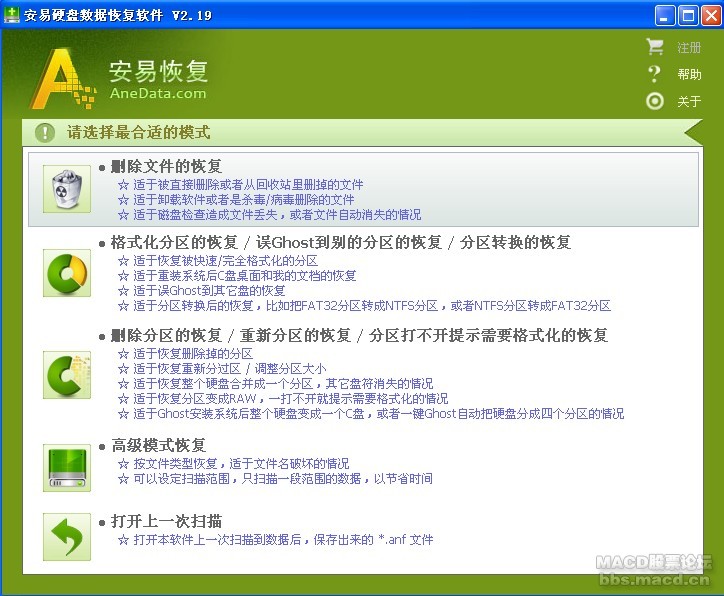This screenshot has height=596, width=724.
Task: Select 高级模式恢复 mode heading
Action: click(x=158, y=445)
